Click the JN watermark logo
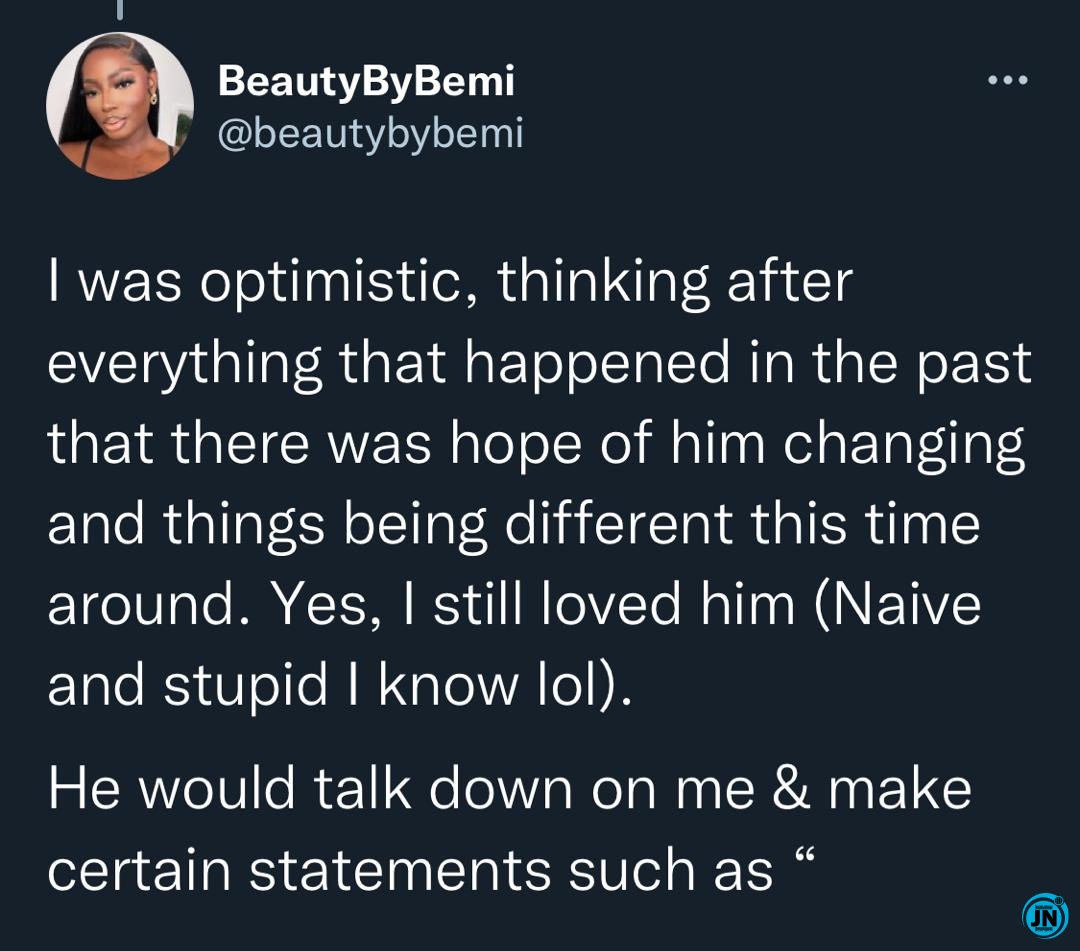 click(1045, 916)
